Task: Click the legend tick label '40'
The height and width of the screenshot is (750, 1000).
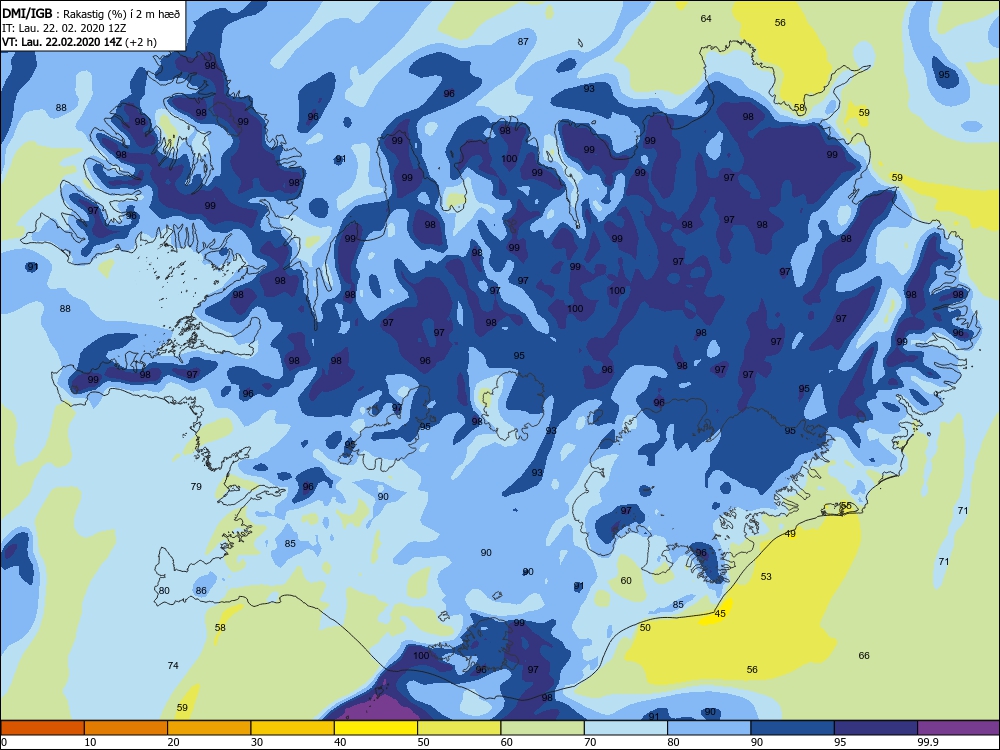Action: click(x=341, y=742)
